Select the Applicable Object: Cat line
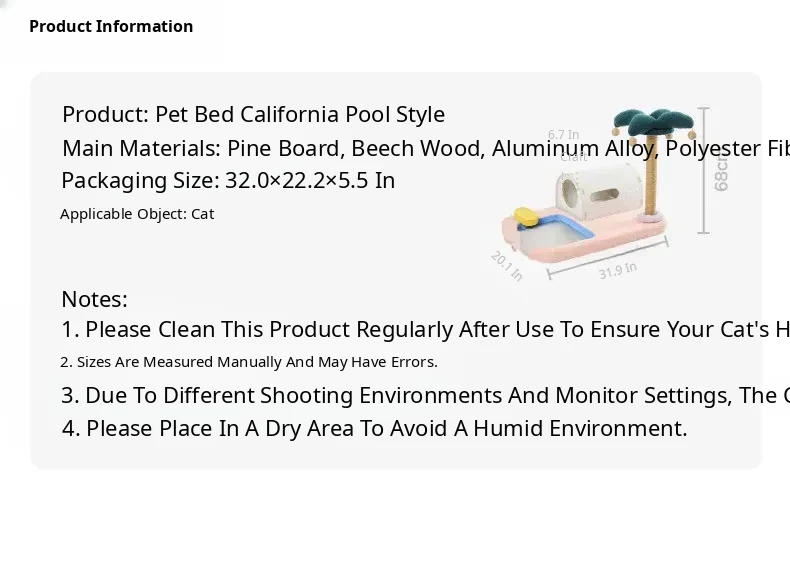 (x=137, y=214)
